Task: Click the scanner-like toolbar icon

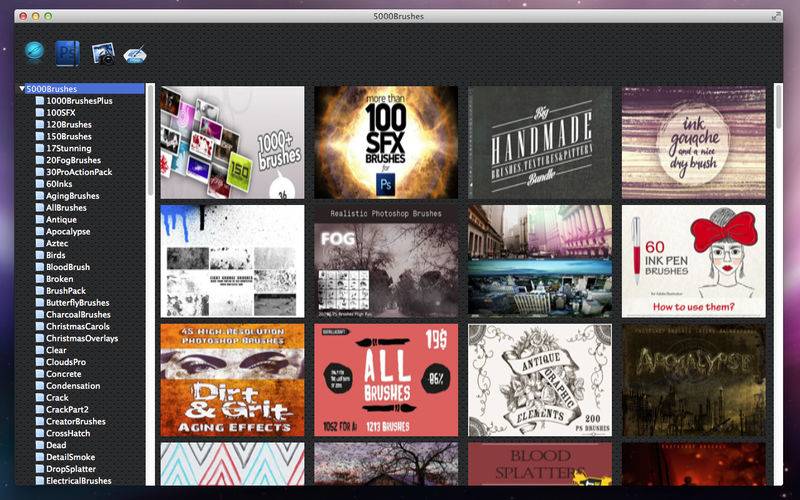Action: click(x=135, y=55)
